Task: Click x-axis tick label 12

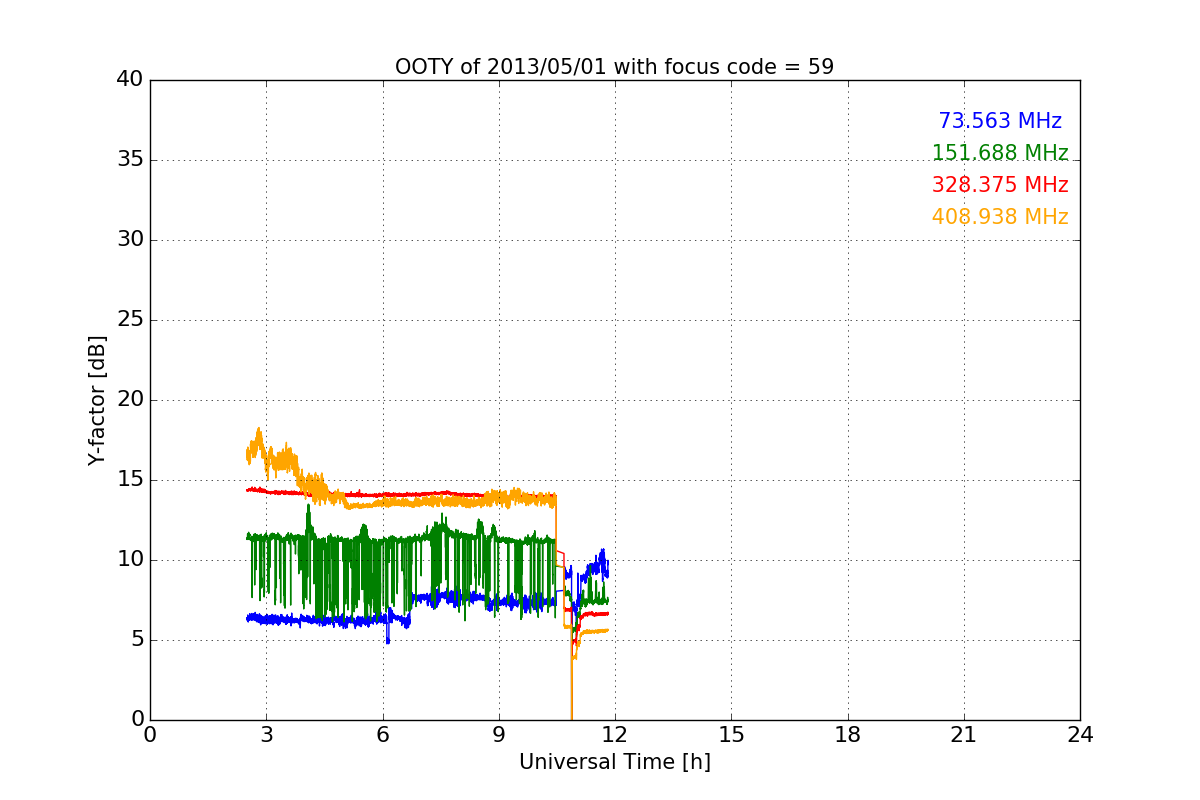Action: coord(615,734)
